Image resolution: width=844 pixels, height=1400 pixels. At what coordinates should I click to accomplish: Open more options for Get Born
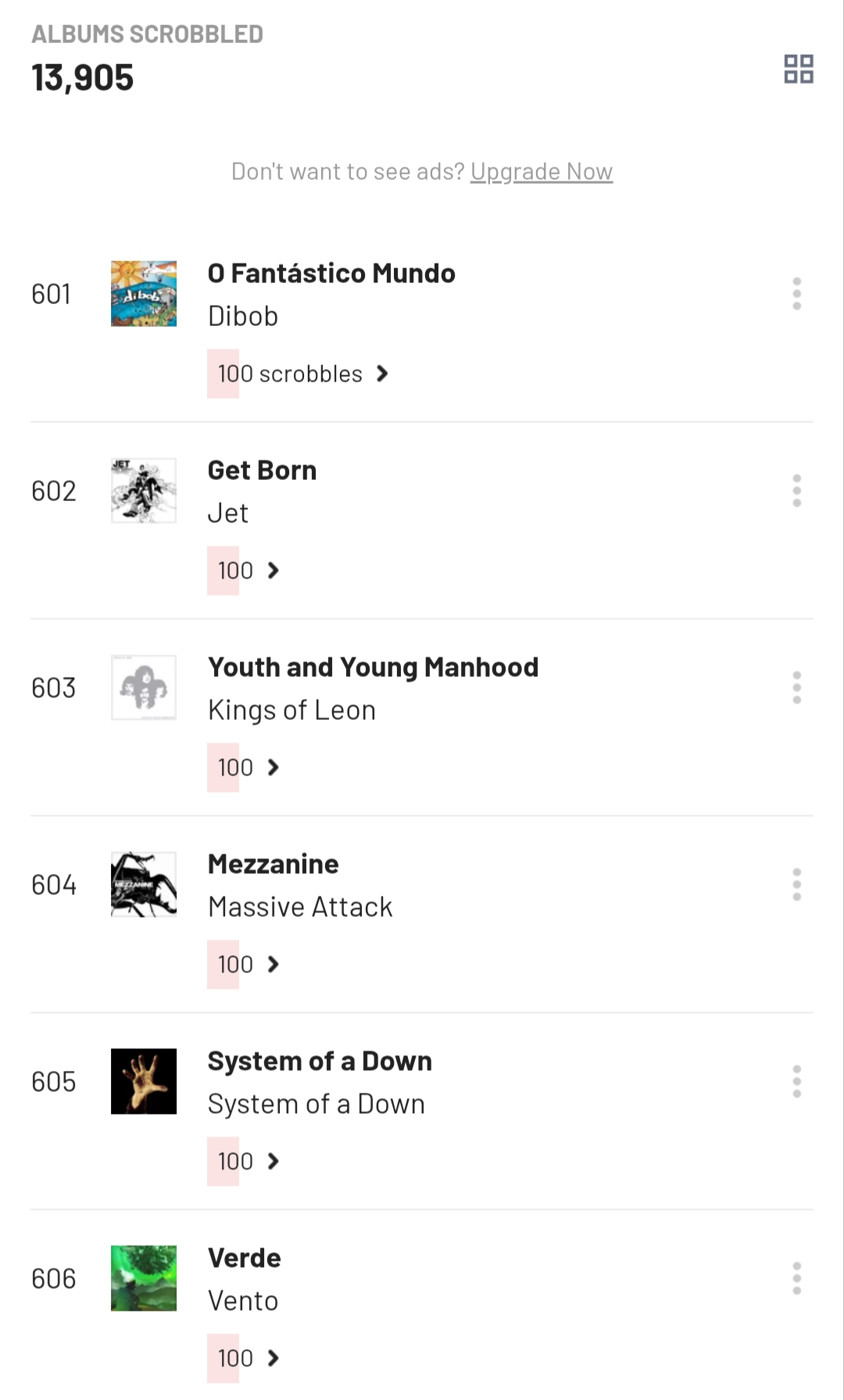796,491
